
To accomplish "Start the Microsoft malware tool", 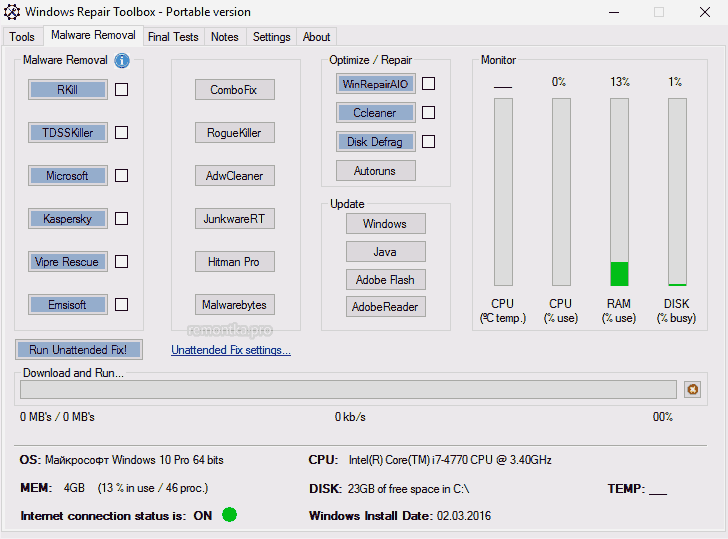I will point(68,175).
